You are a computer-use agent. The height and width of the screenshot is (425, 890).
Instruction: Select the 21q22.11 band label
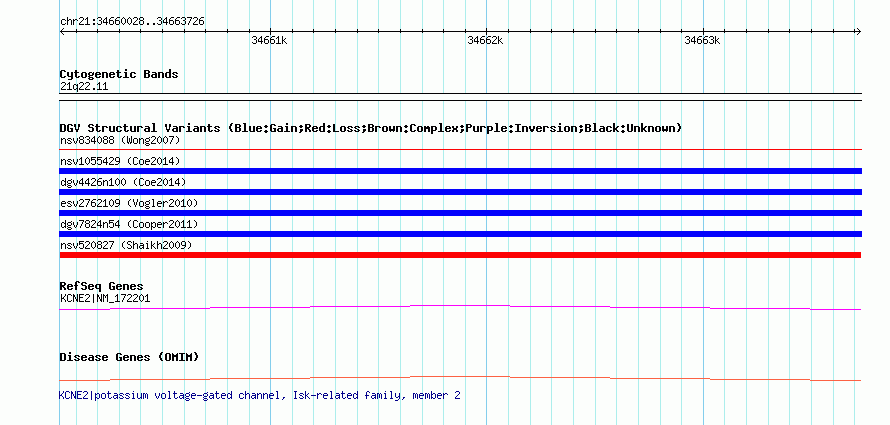coord(84,87)
